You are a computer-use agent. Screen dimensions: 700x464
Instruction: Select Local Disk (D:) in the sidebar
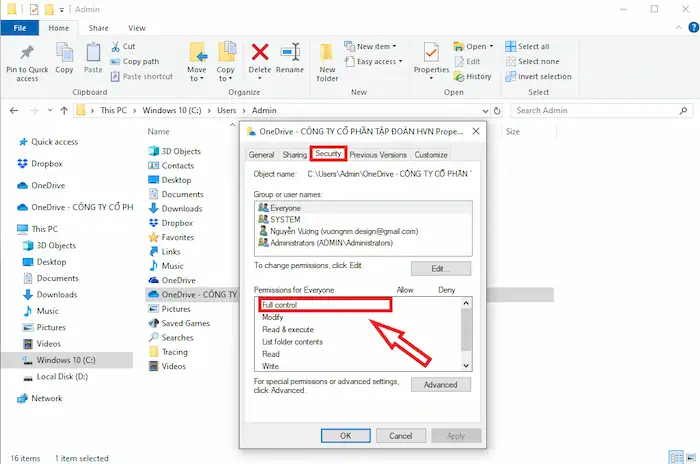coord(64,376)
